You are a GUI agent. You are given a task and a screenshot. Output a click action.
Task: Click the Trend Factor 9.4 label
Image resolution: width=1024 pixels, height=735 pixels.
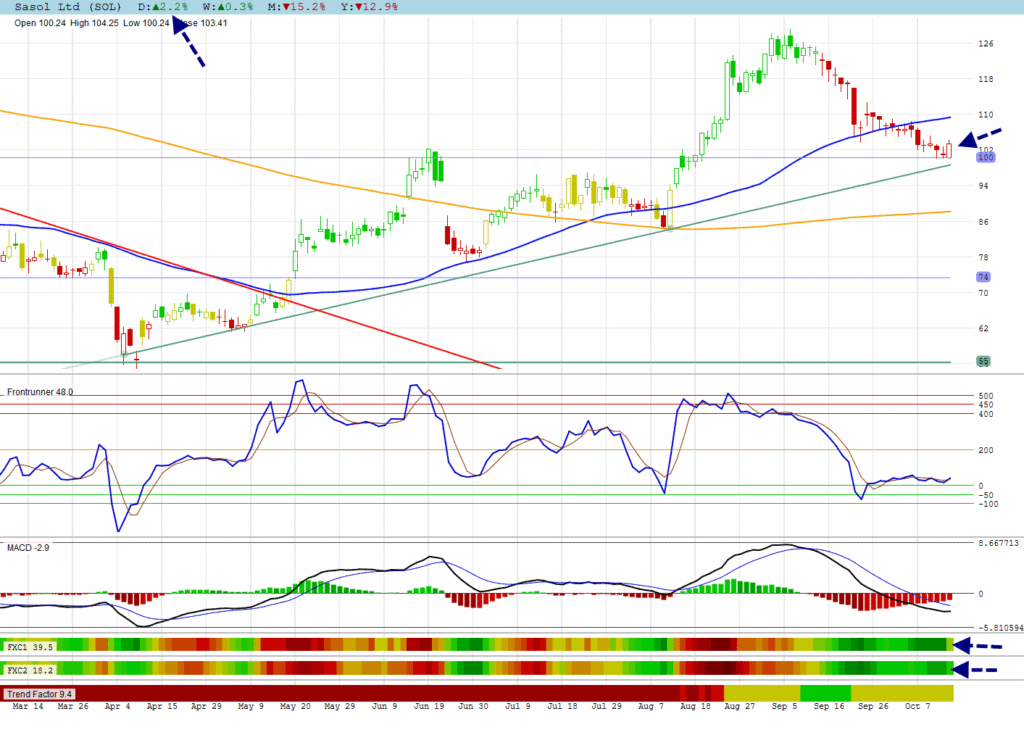click(x=40, y=693)
